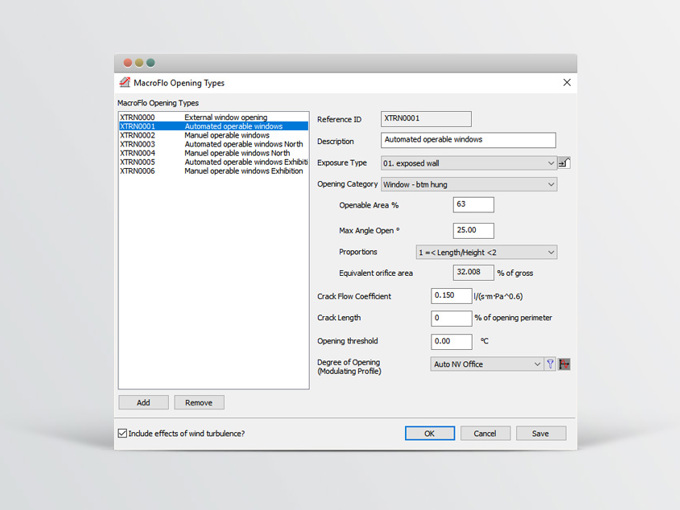
Task: Toggle Include effects of wind turbulence checkbox
Action: [123, 433]
